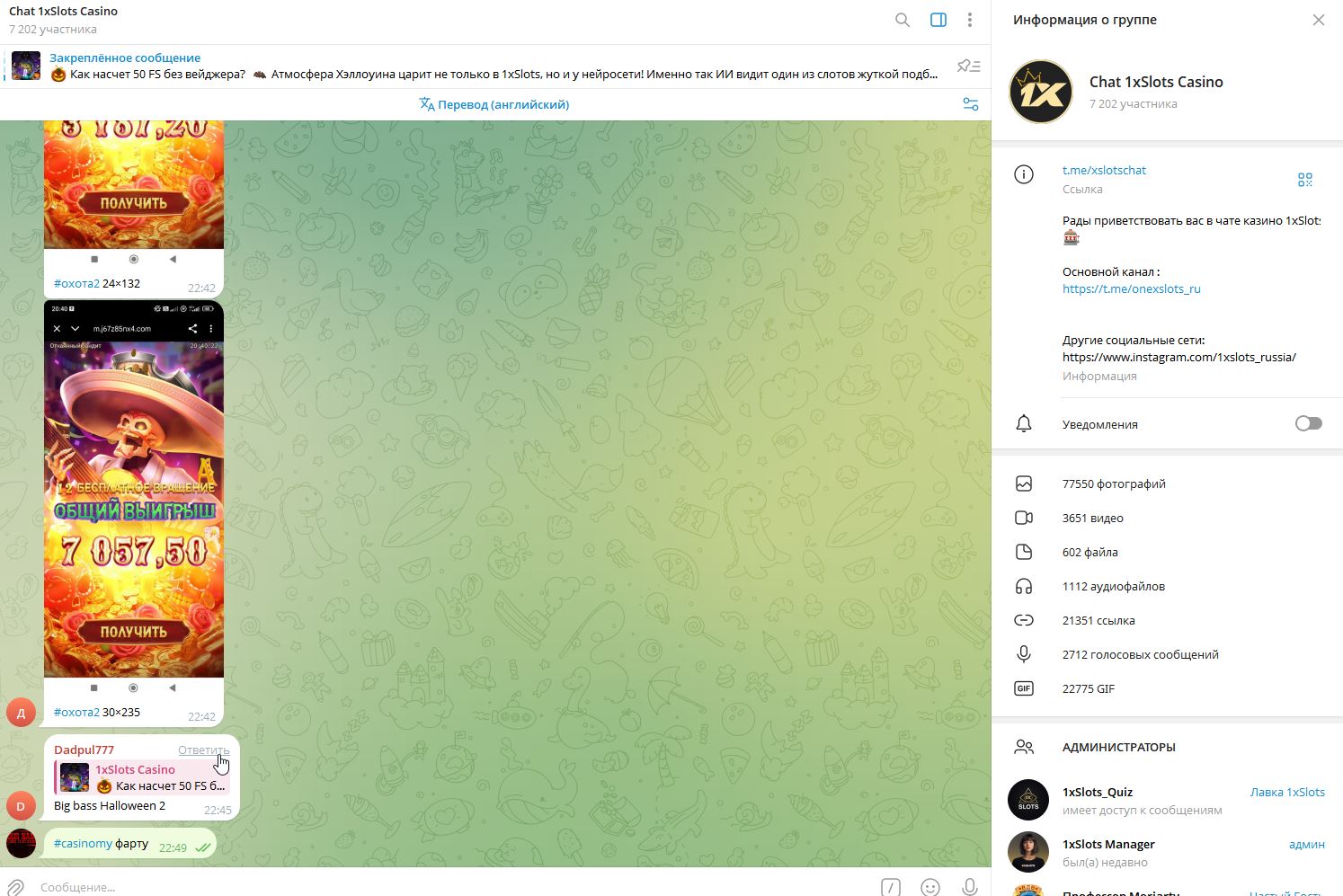Image resolution: width=1343 pixels, height=896 pixels.
Task: Open the 1xslots_russia Instagram link
Action: tap(1179, 357)
